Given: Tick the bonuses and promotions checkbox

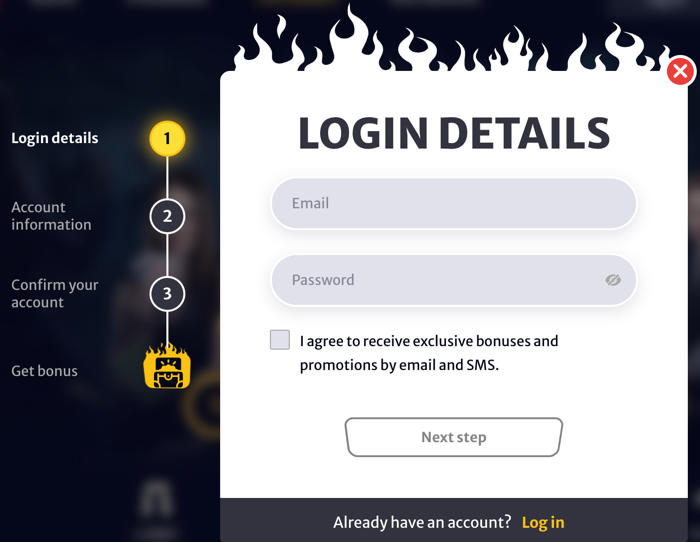Looking at the screenshot, I should pyautogui.click(x=280, y=340).
